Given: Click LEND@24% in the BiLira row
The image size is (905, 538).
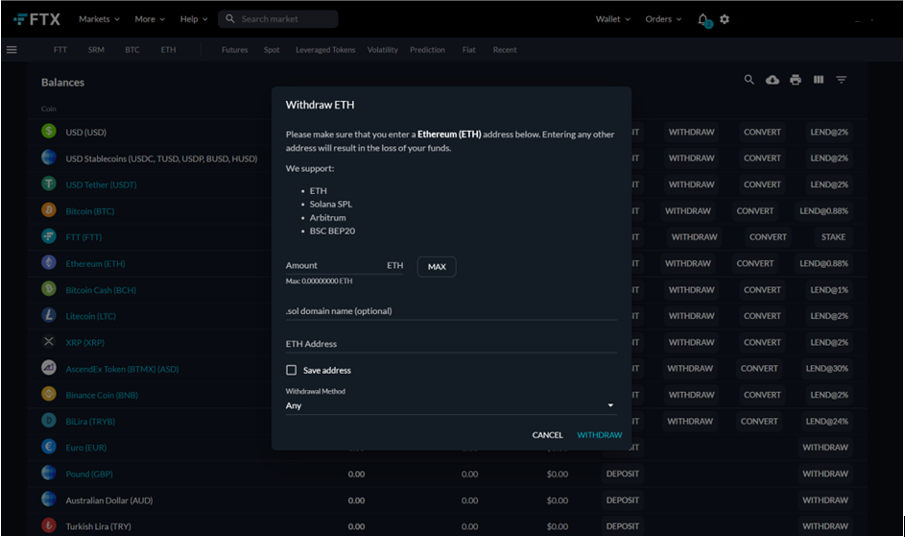Looking at the screenshot, I should (x=827, y=421).
